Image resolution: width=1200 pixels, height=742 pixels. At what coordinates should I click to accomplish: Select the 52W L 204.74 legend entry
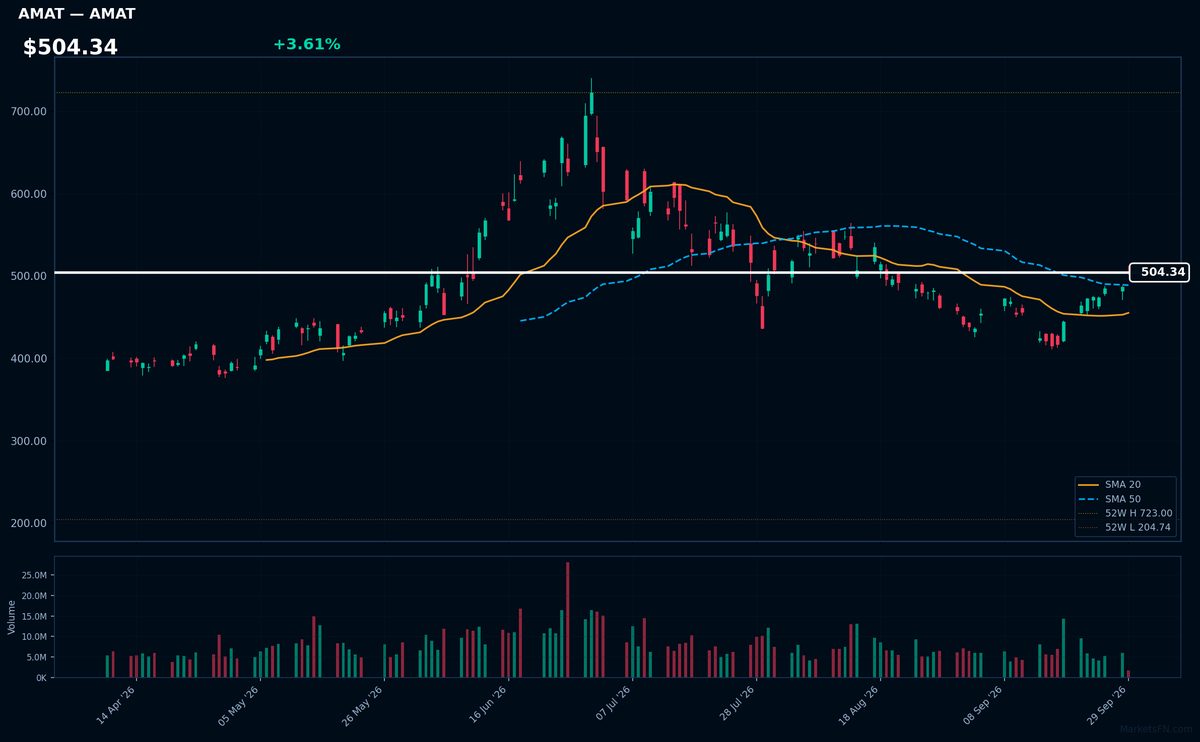1125,527
